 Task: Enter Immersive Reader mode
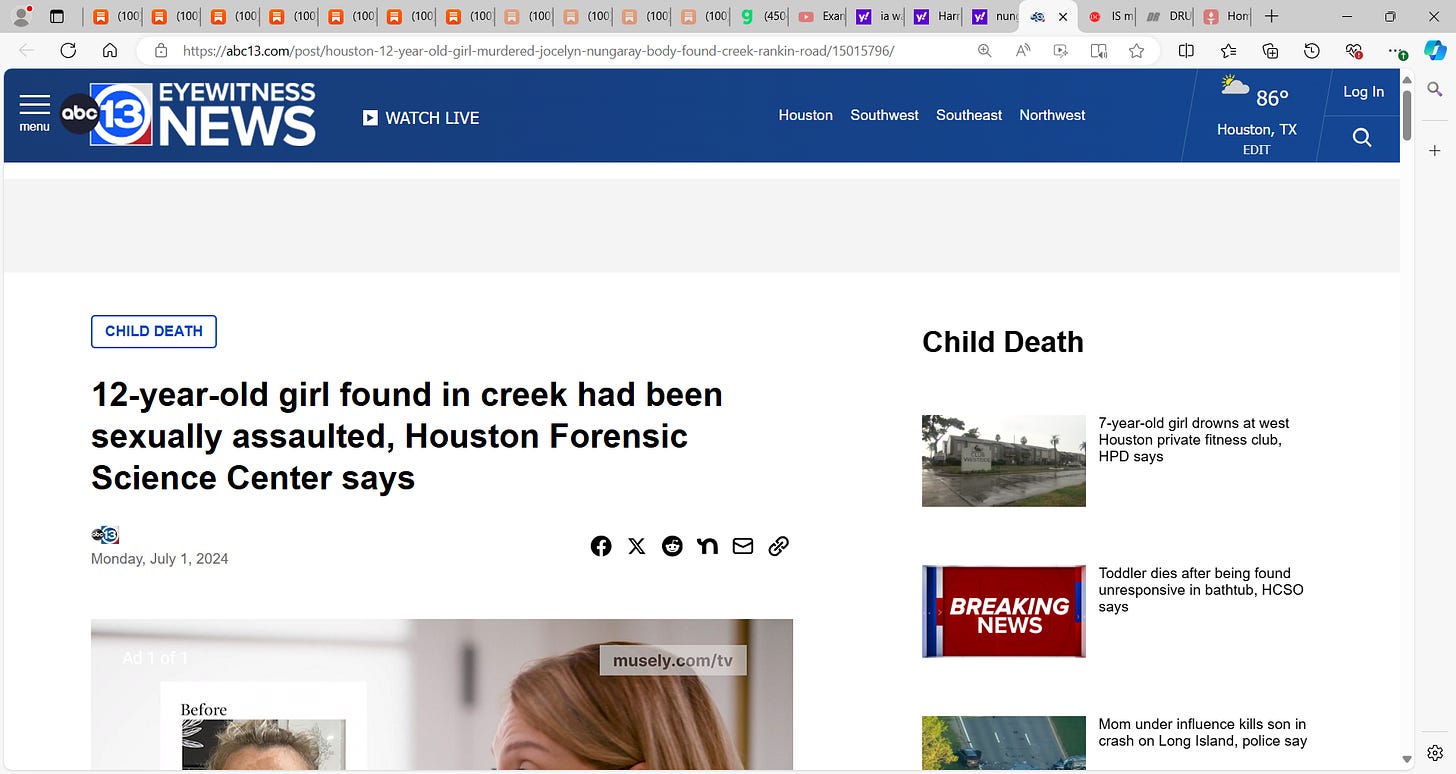tap(1099, 50)
